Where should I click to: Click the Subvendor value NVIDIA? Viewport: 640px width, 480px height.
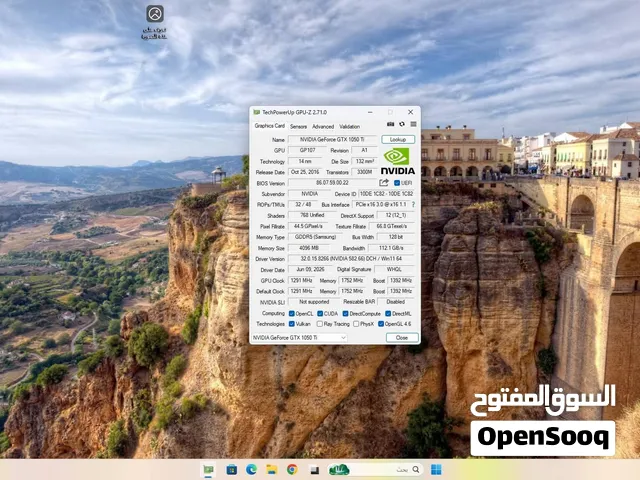(309, 194)
